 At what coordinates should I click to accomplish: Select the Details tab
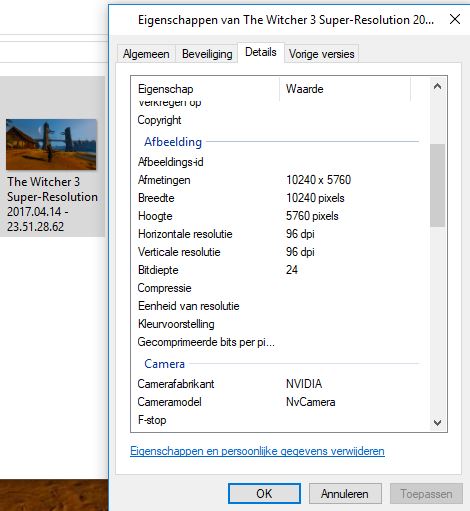coord(261,52)
